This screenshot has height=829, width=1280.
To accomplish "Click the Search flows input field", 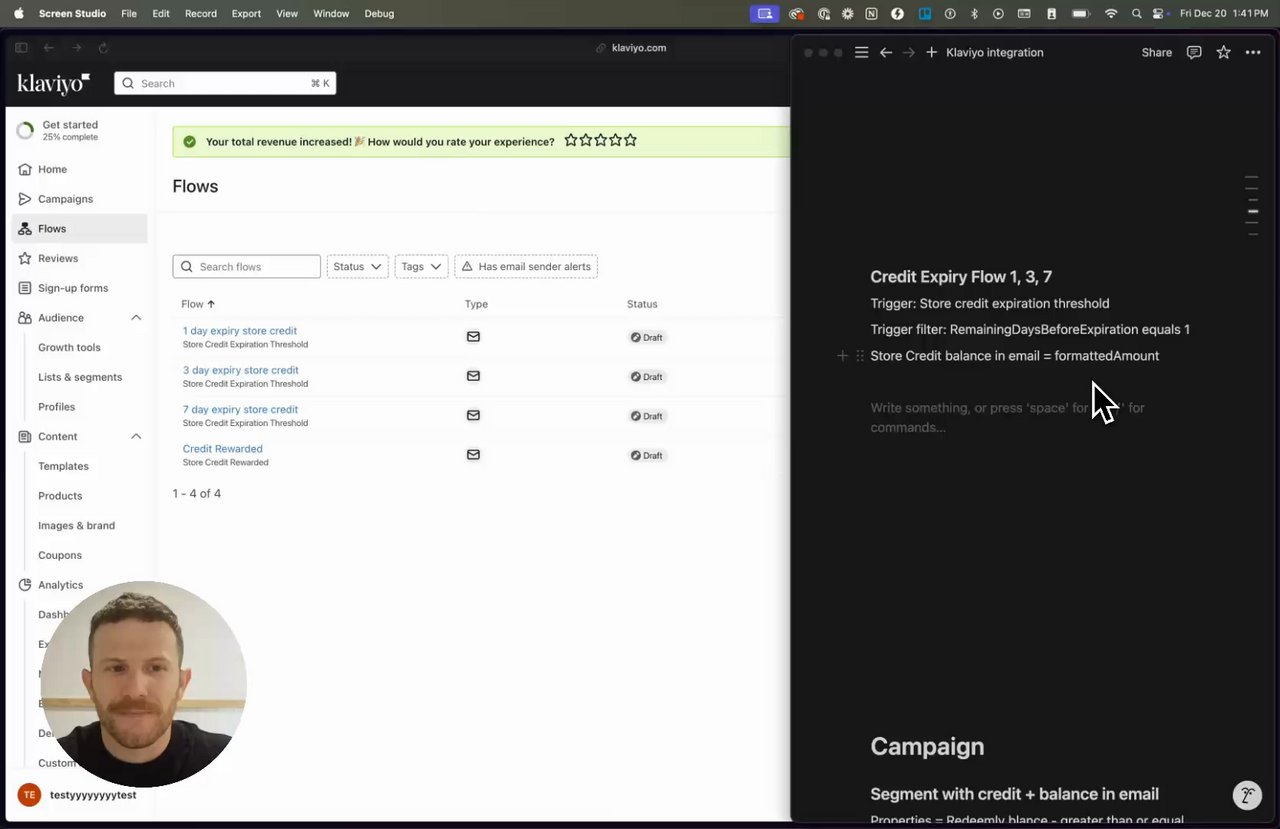I will [x=247, y=267].
